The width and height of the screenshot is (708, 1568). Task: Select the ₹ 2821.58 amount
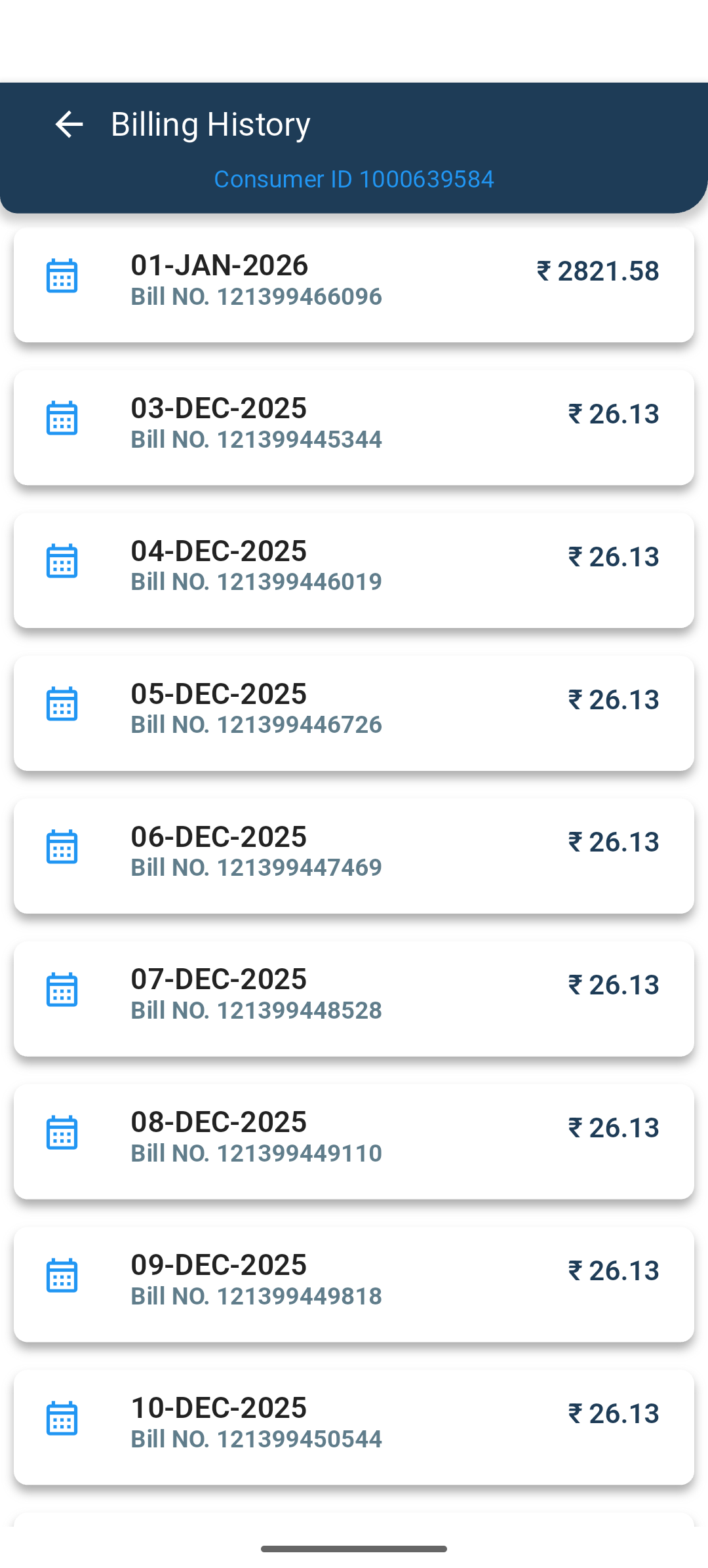click(x=598, y=271)
